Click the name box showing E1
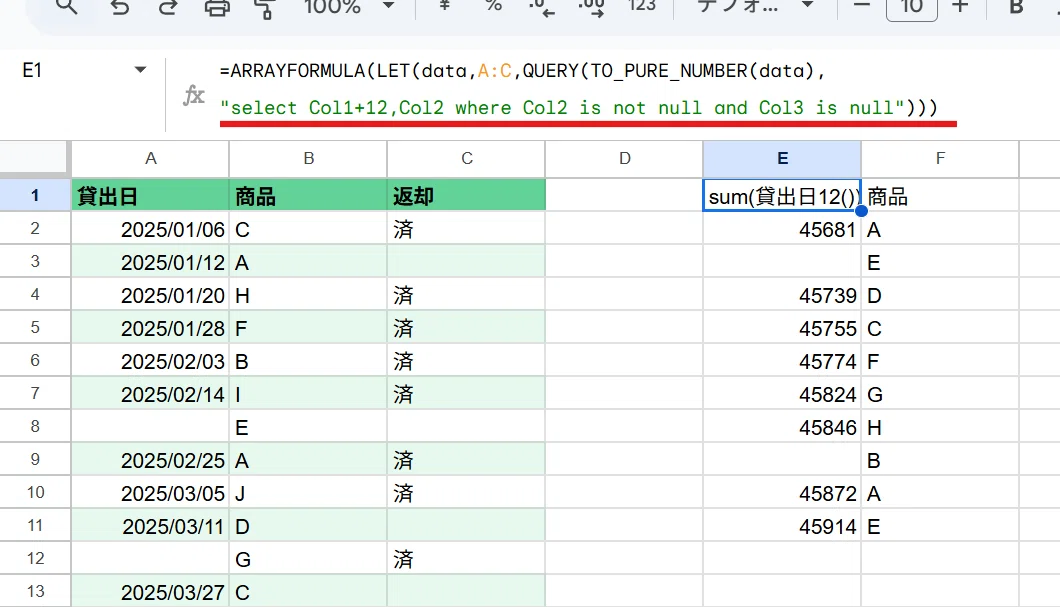This screenshot has height=607, width=1060. click(32, 70)
